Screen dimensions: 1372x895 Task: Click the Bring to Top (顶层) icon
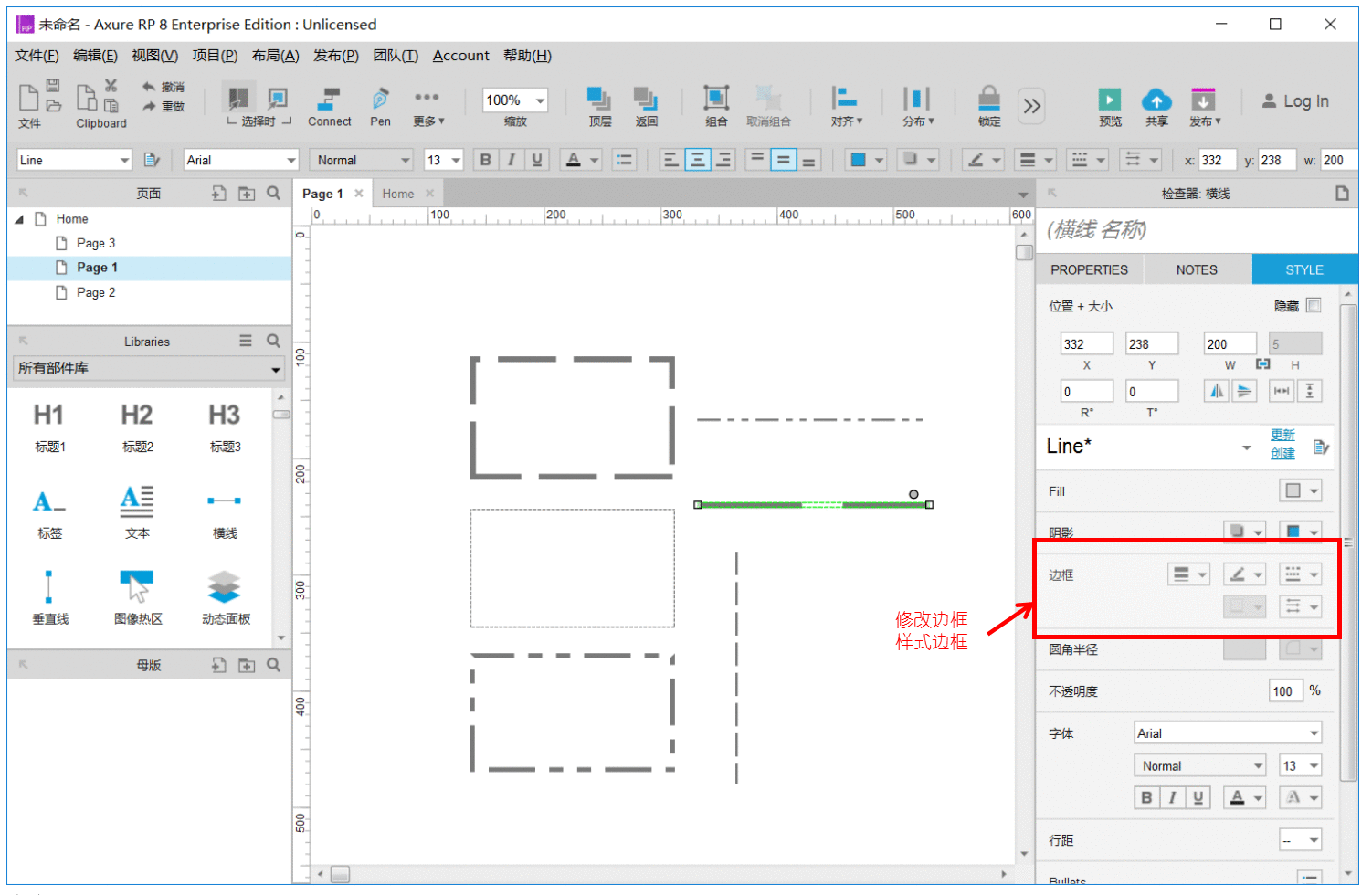pos(599,99)
